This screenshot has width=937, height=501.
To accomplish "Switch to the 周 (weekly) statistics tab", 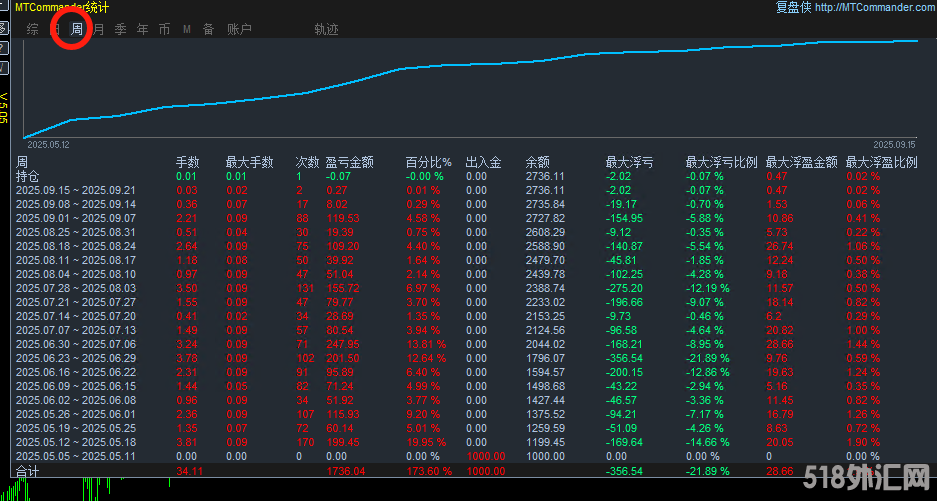I will pos(76,29).
